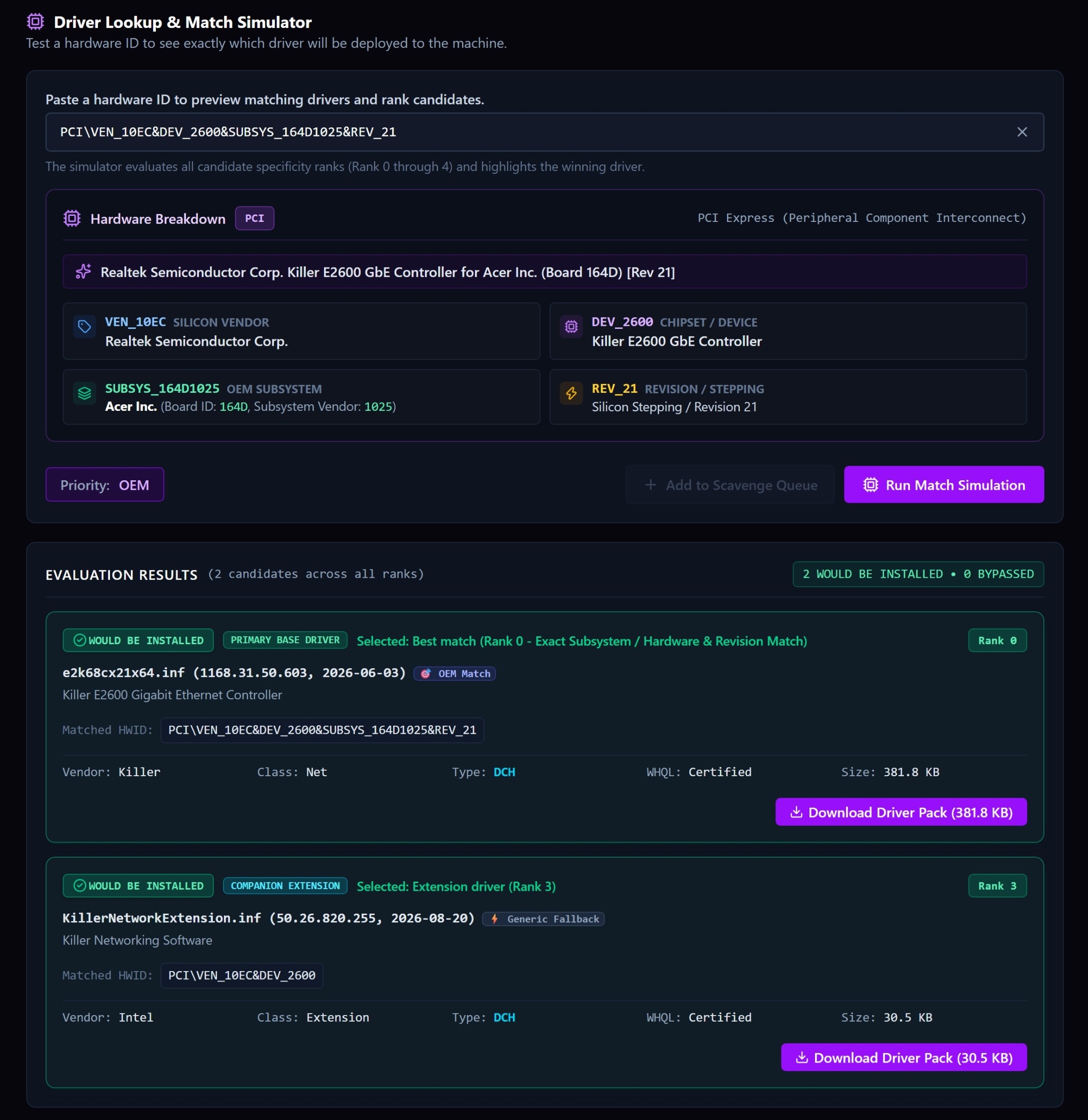
Task: Click the PCI Express bus description text
Action: [861, 218]
